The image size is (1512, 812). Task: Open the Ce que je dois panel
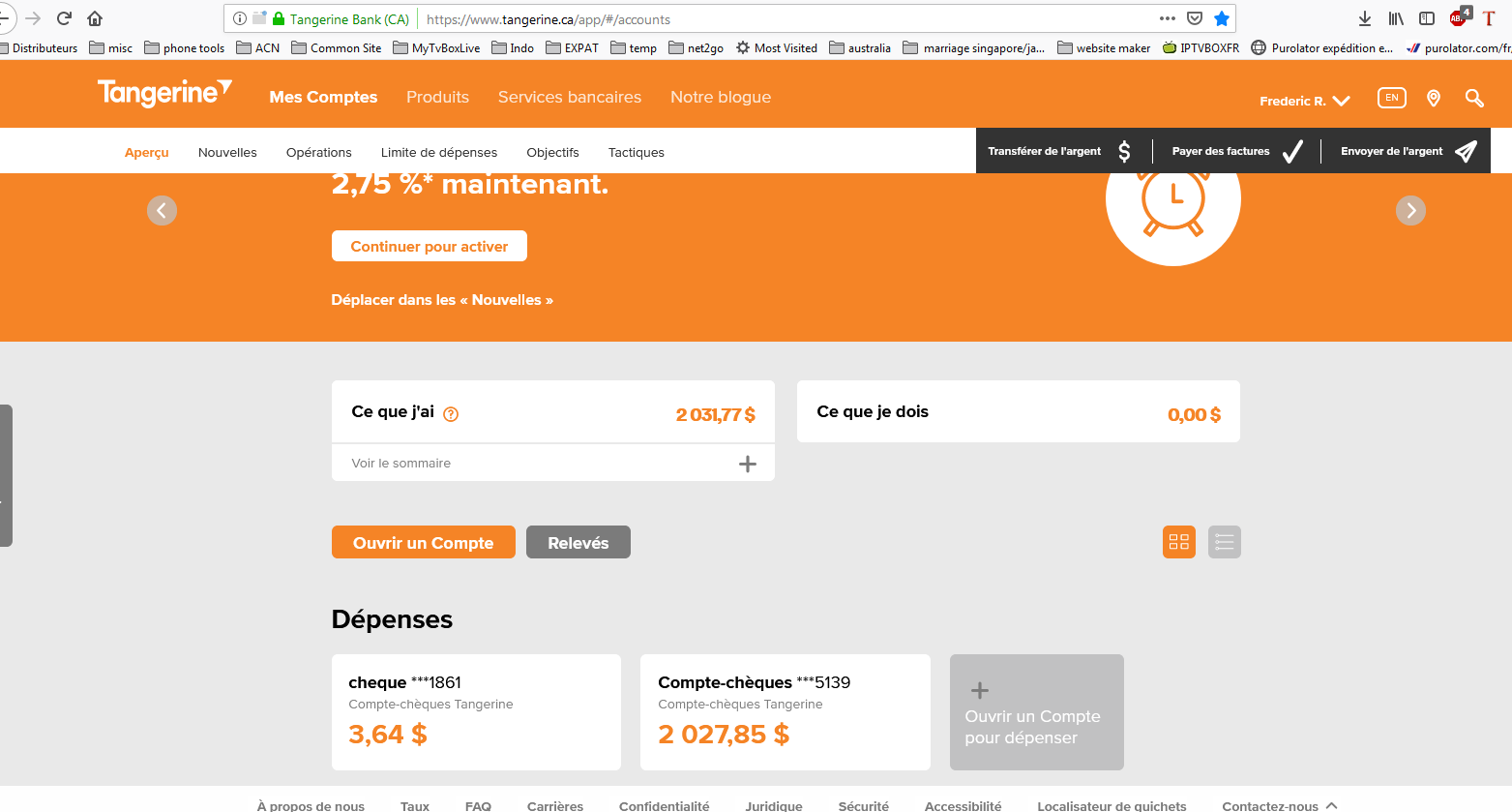click(1019, 411)
